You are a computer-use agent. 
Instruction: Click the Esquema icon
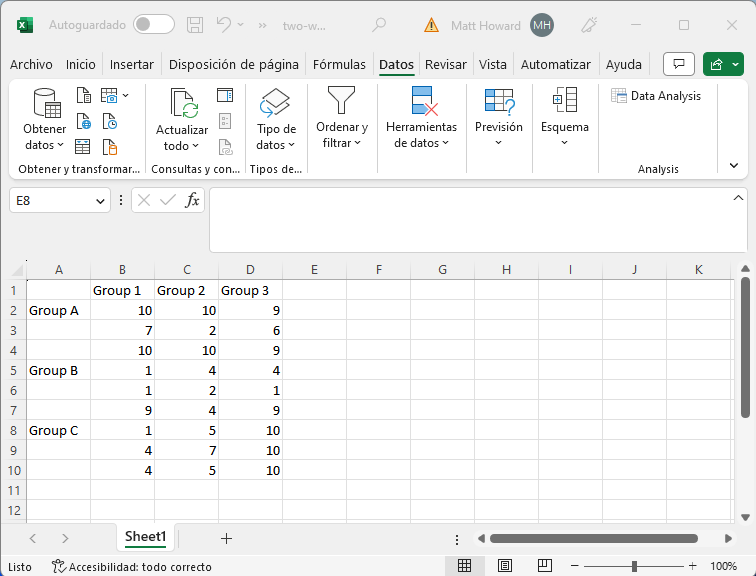(564, 101)
